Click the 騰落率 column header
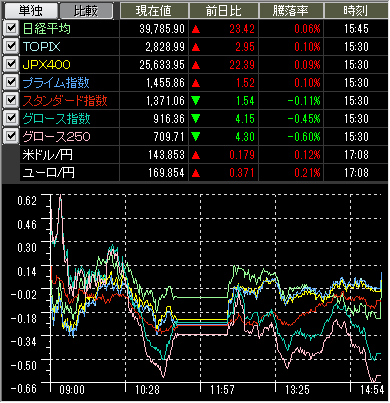 (291, 11)
